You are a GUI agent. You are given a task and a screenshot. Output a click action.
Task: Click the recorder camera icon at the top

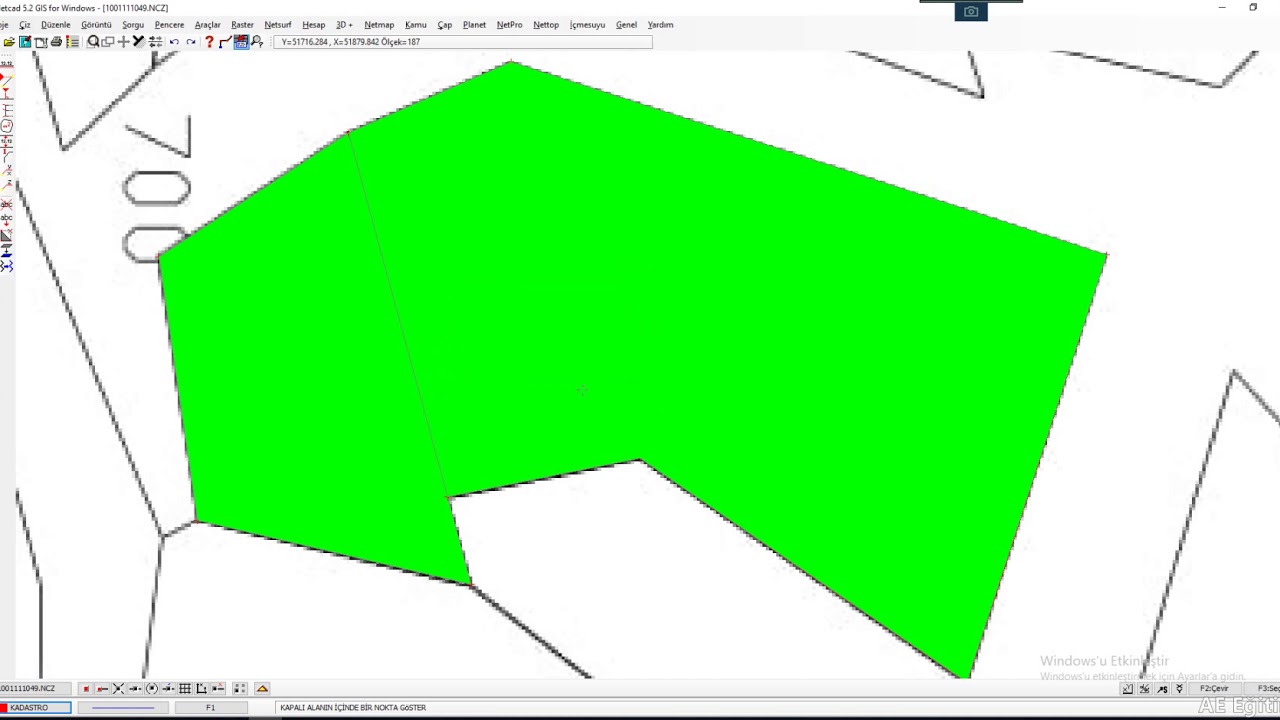[x=971, y=12]
